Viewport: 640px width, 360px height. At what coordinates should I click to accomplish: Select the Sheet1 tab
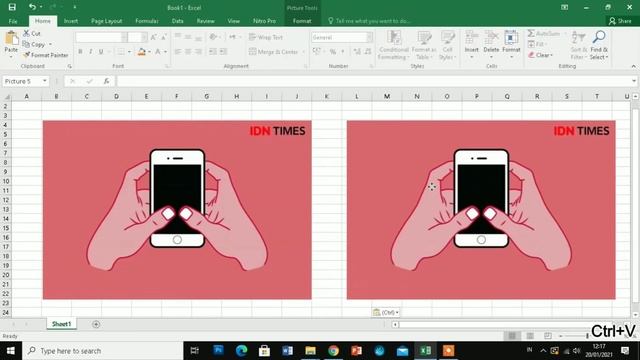pos(61,324)
